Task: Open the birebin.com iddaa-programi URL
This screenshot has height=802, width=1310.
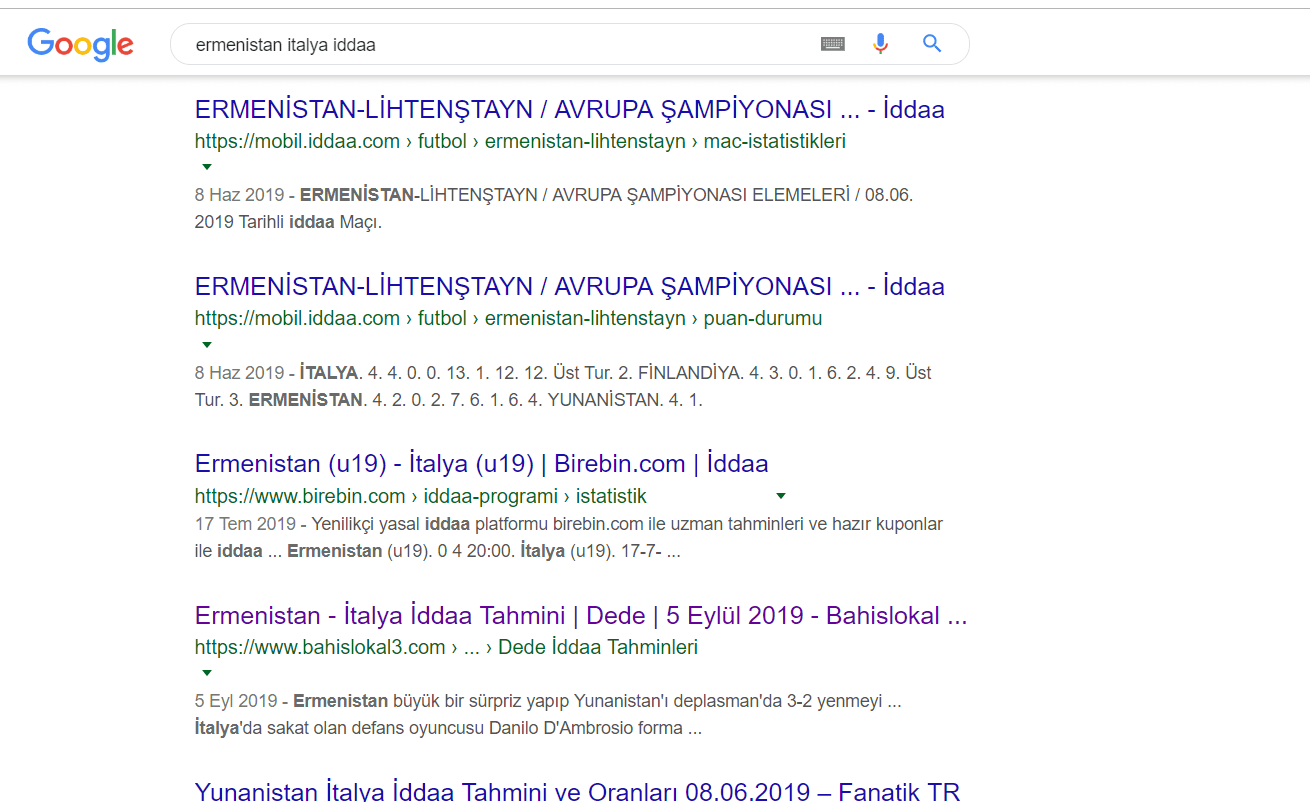Action: (420, 496)
